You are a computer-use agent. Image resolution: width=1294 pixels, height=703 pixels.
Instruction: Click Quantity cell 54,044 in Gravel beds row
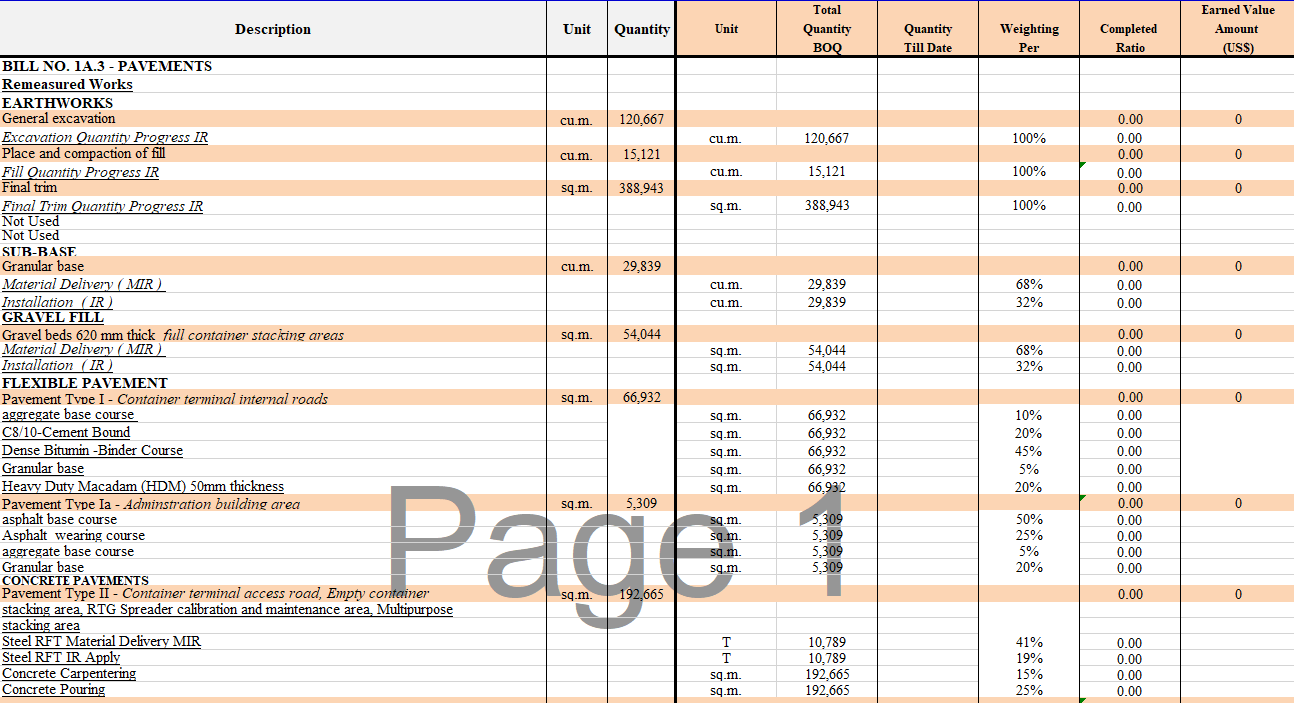point(643,334)
